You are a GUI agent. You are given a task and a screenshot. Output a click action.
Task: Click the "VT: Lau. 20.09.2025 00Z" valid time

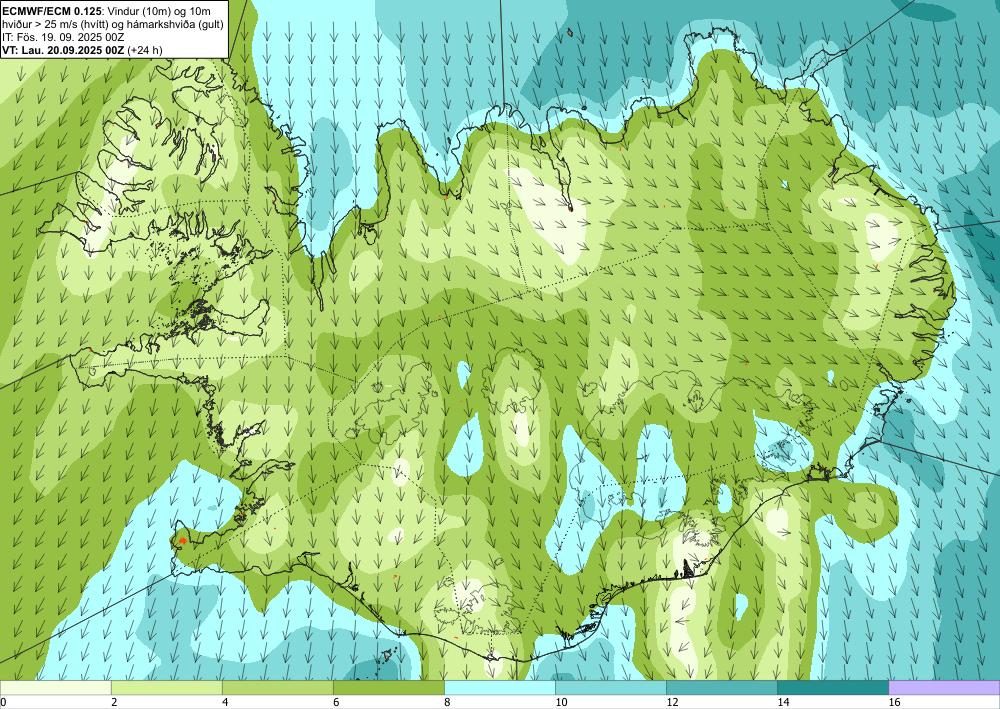[64, 50]
